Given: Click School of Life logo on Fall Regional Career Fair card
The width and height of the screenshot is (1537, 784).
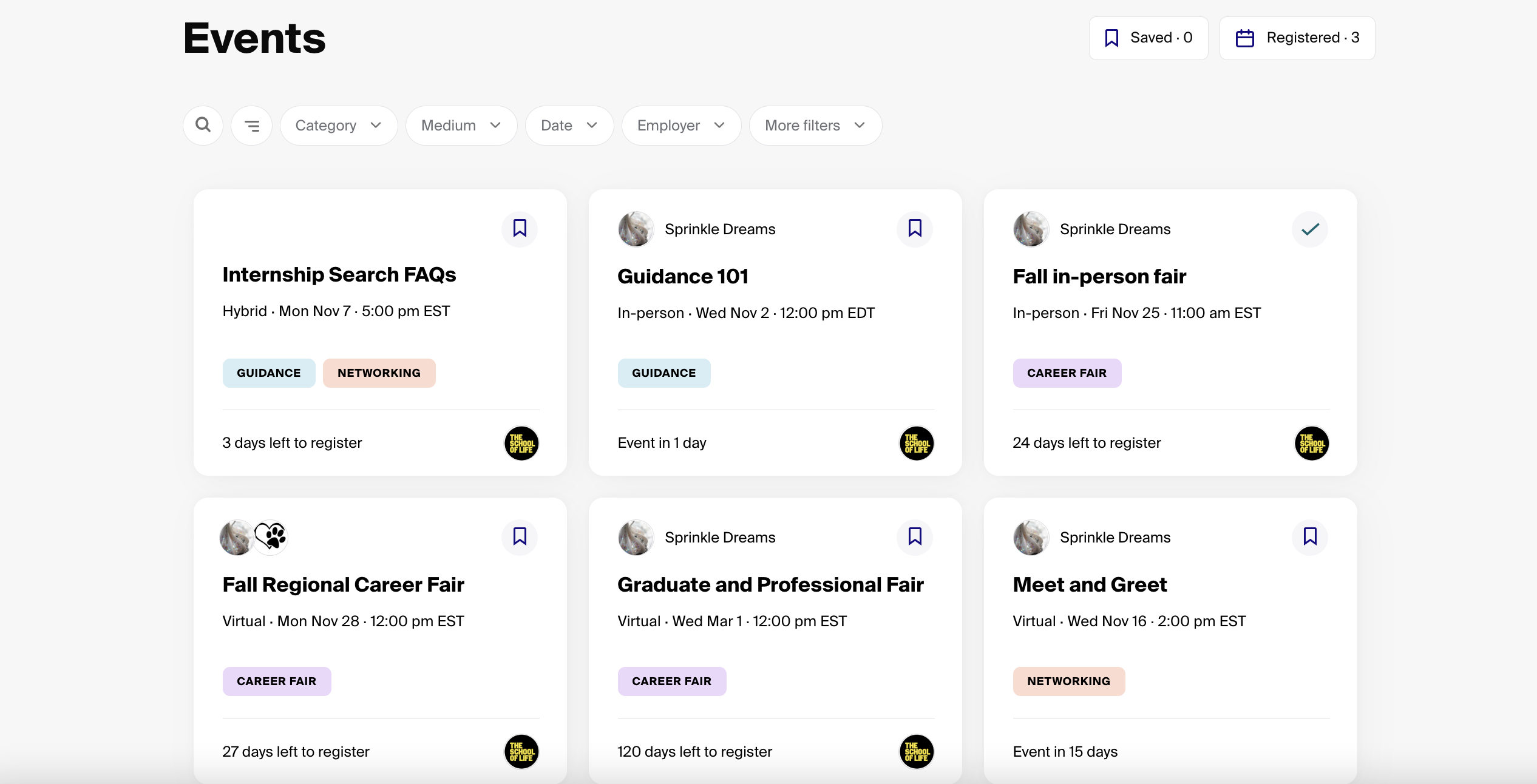Looking at the screenshot, I should tap(521, 752).
